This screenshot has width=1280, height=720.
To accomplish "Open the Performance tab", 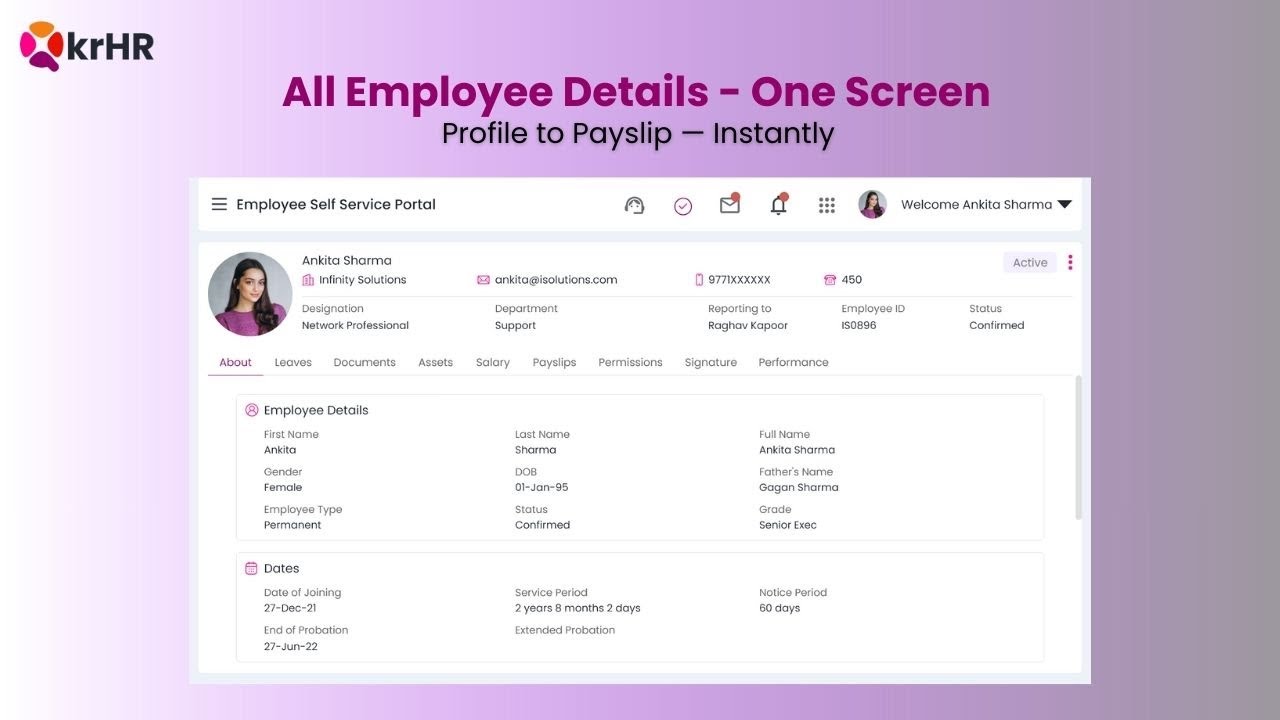I will tap(794, 362).
